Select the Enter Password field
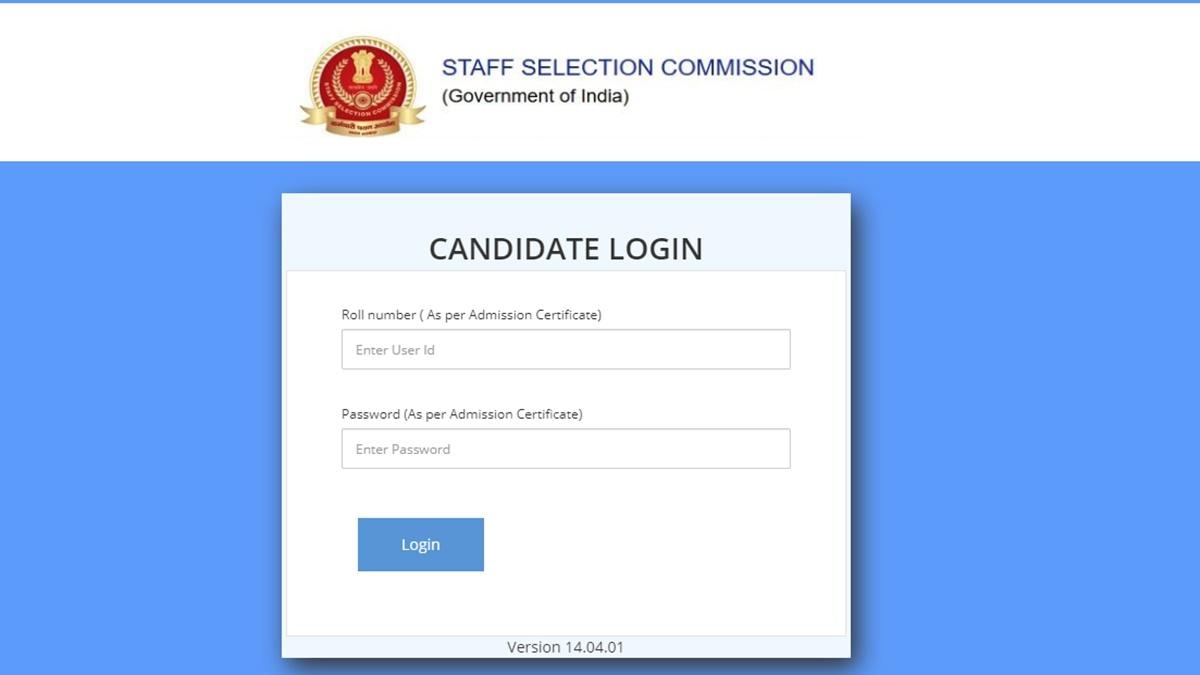 click(x=565, y=448)
